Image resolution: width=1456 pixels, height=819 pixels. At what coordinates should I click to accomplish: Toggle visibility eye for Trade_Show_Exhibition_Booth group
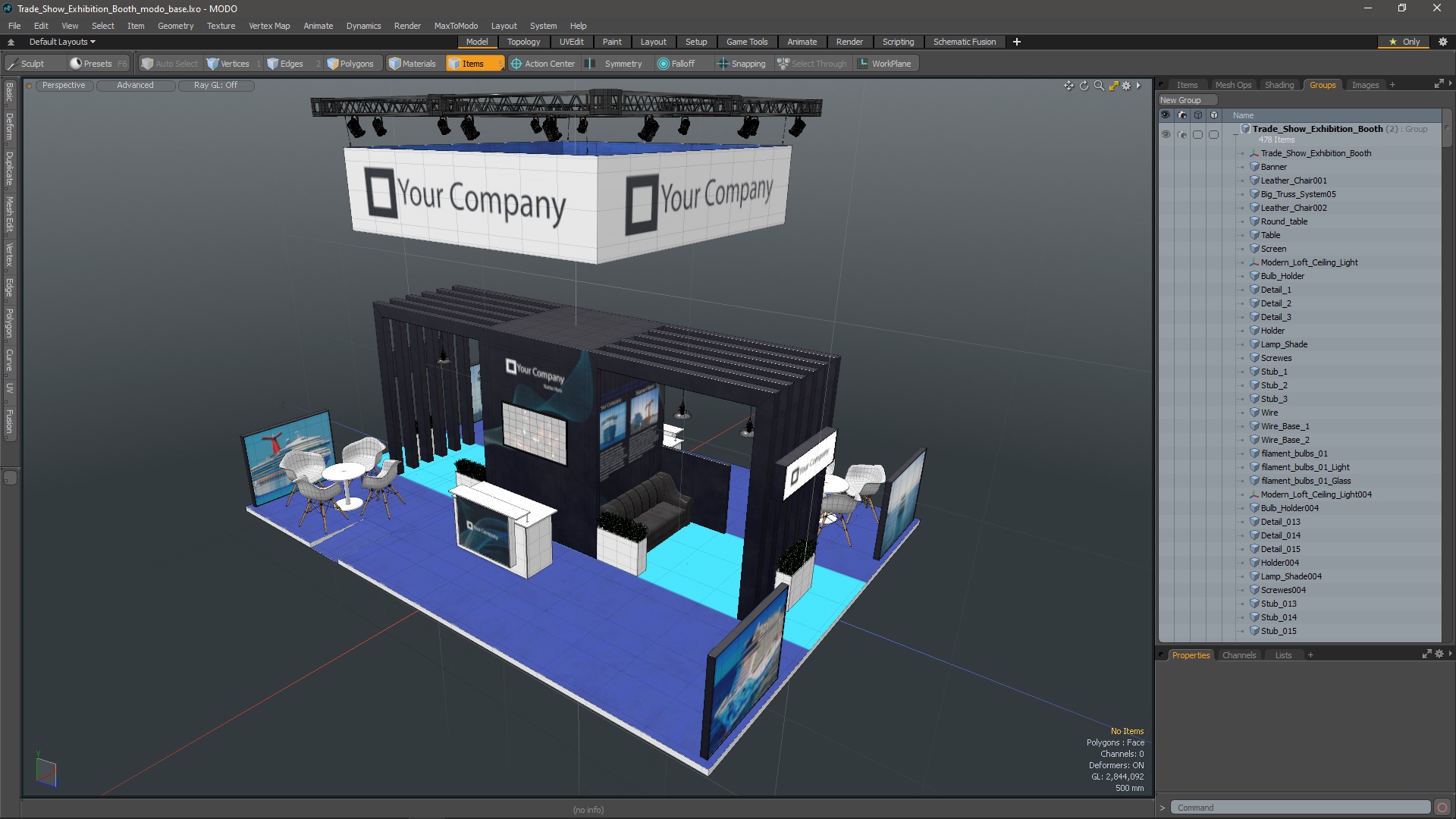(1166, 134)
